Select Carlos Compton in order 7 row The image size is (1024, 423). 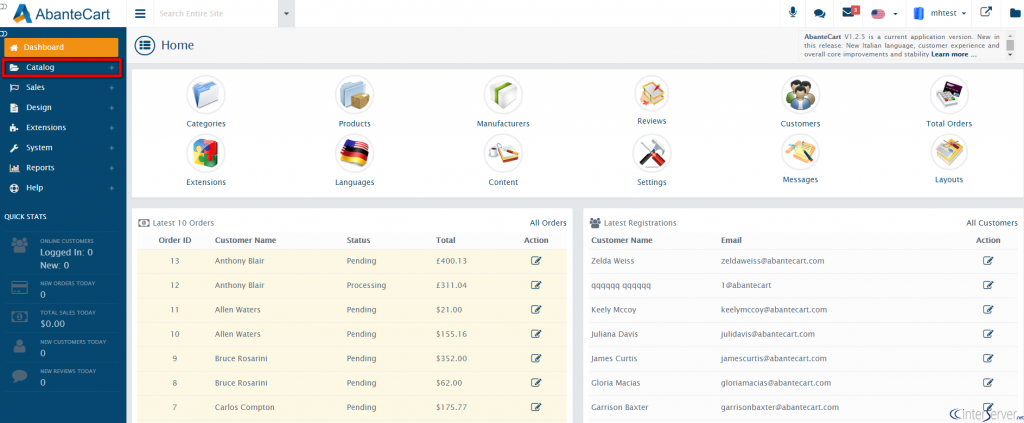(x=244, y=407)
